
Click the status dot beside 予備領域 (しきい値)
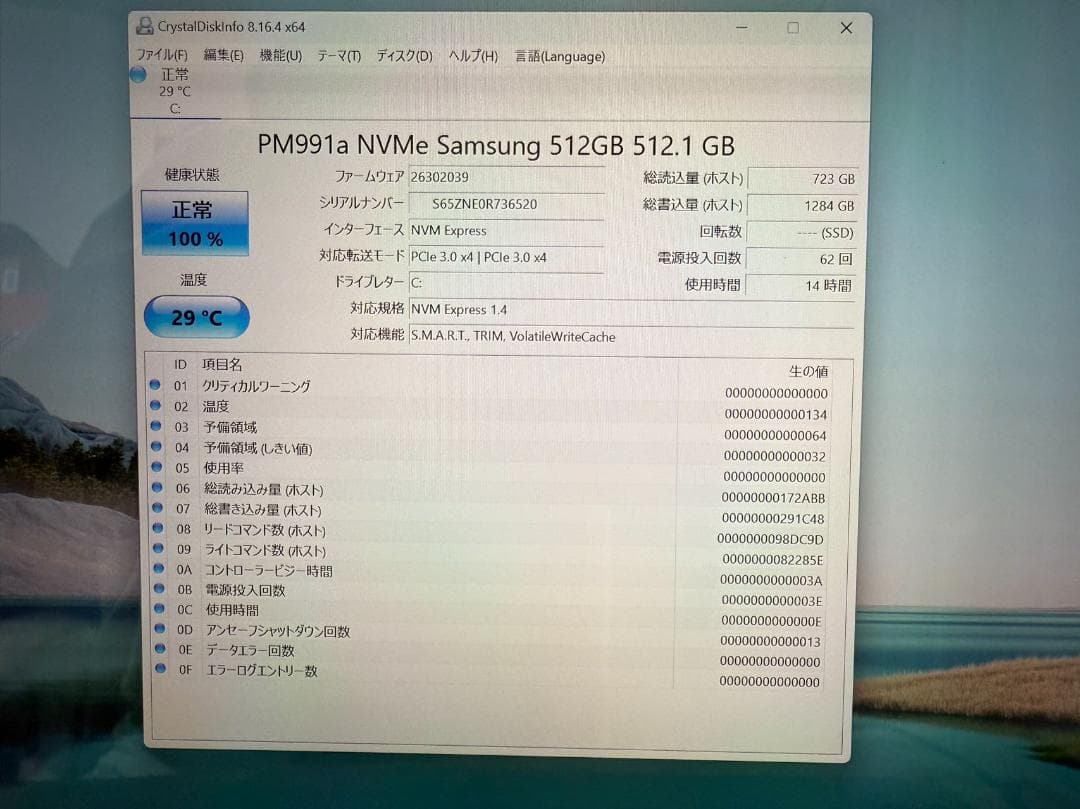point(155,447)
